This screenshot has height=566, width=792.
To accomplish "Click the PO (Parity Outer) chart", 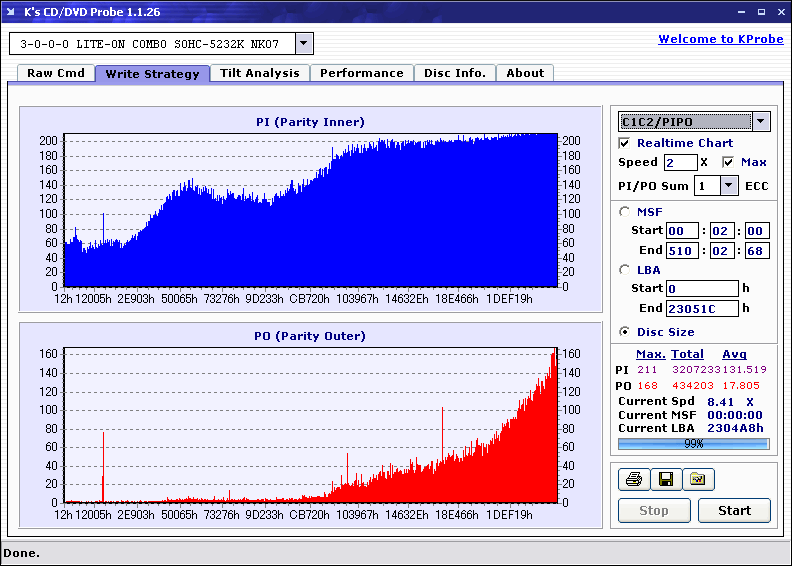I will tap(311, 425).
